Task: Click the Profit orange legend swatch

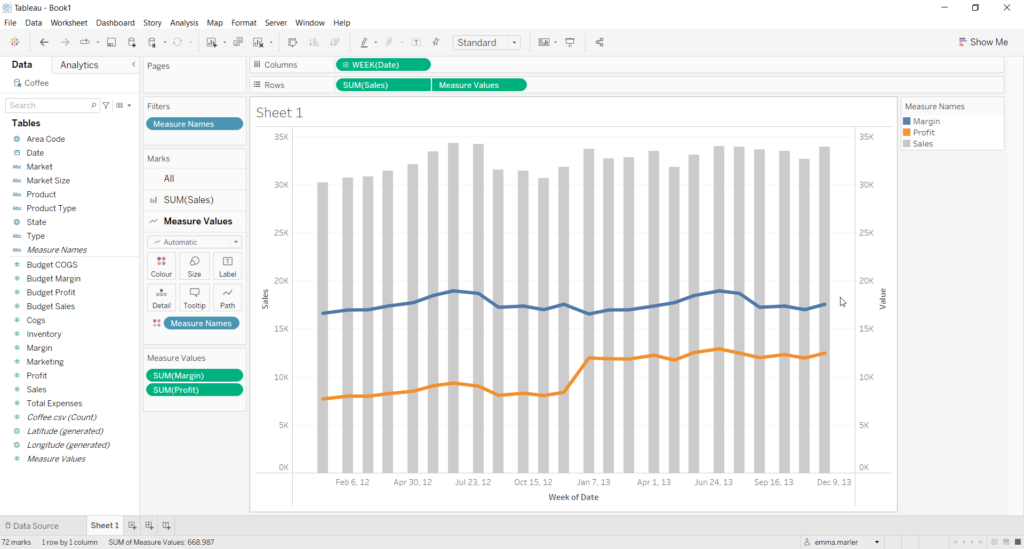Action: click(x=906, y=133)
